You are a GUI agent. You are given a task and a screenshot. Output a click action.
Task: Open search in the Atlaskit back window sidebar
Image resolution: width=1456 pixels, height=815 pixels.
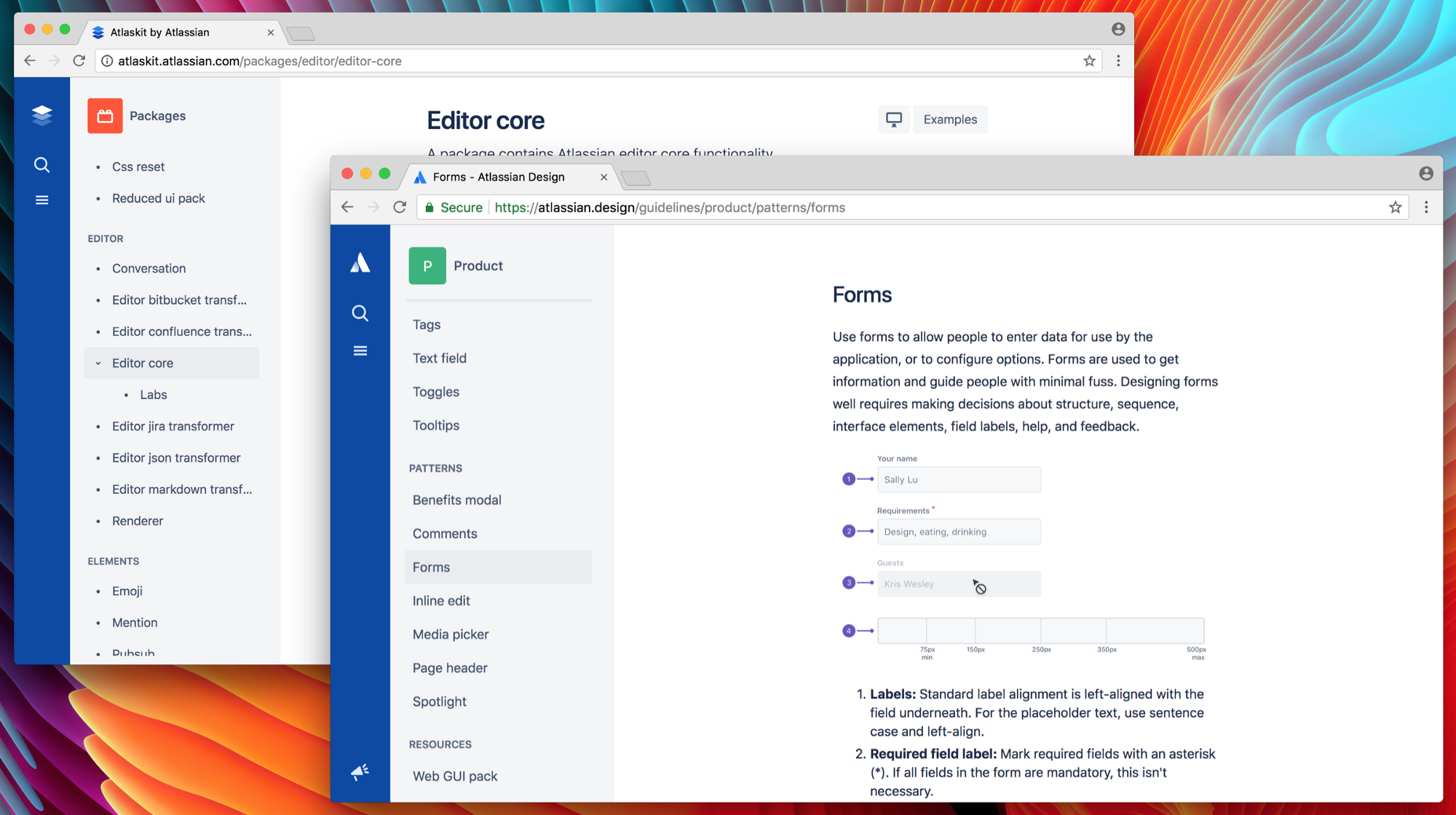(42, 165)
